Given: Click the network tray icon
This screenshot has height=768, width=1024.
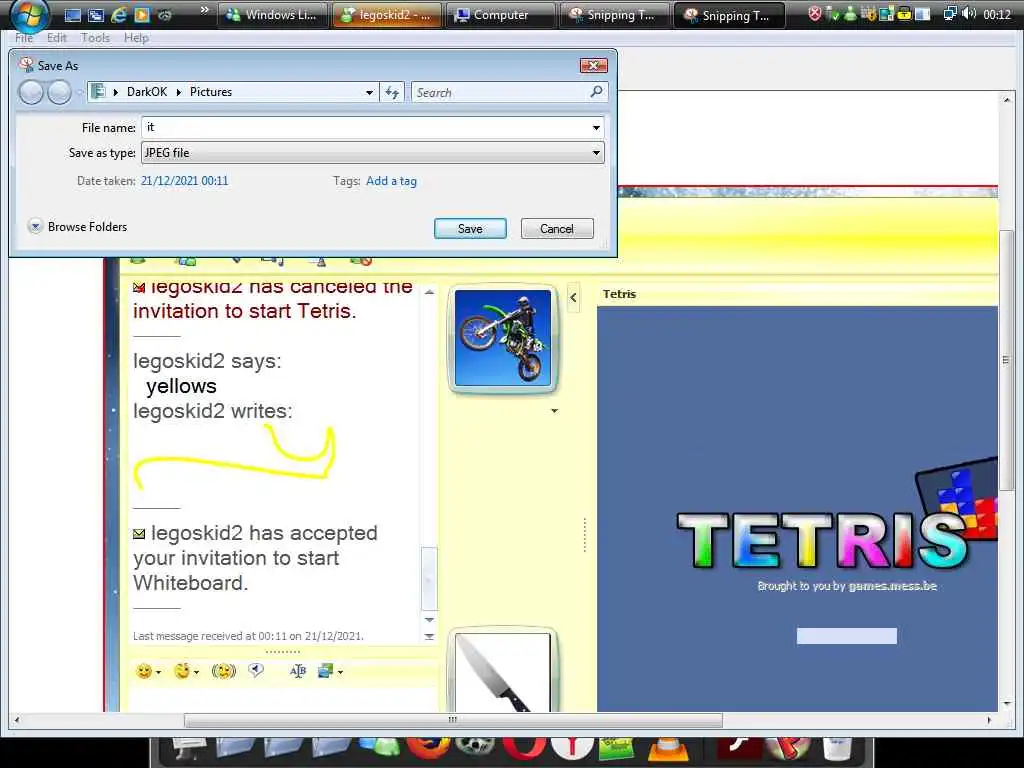Looking at the screenshot, I should [950, 14].
